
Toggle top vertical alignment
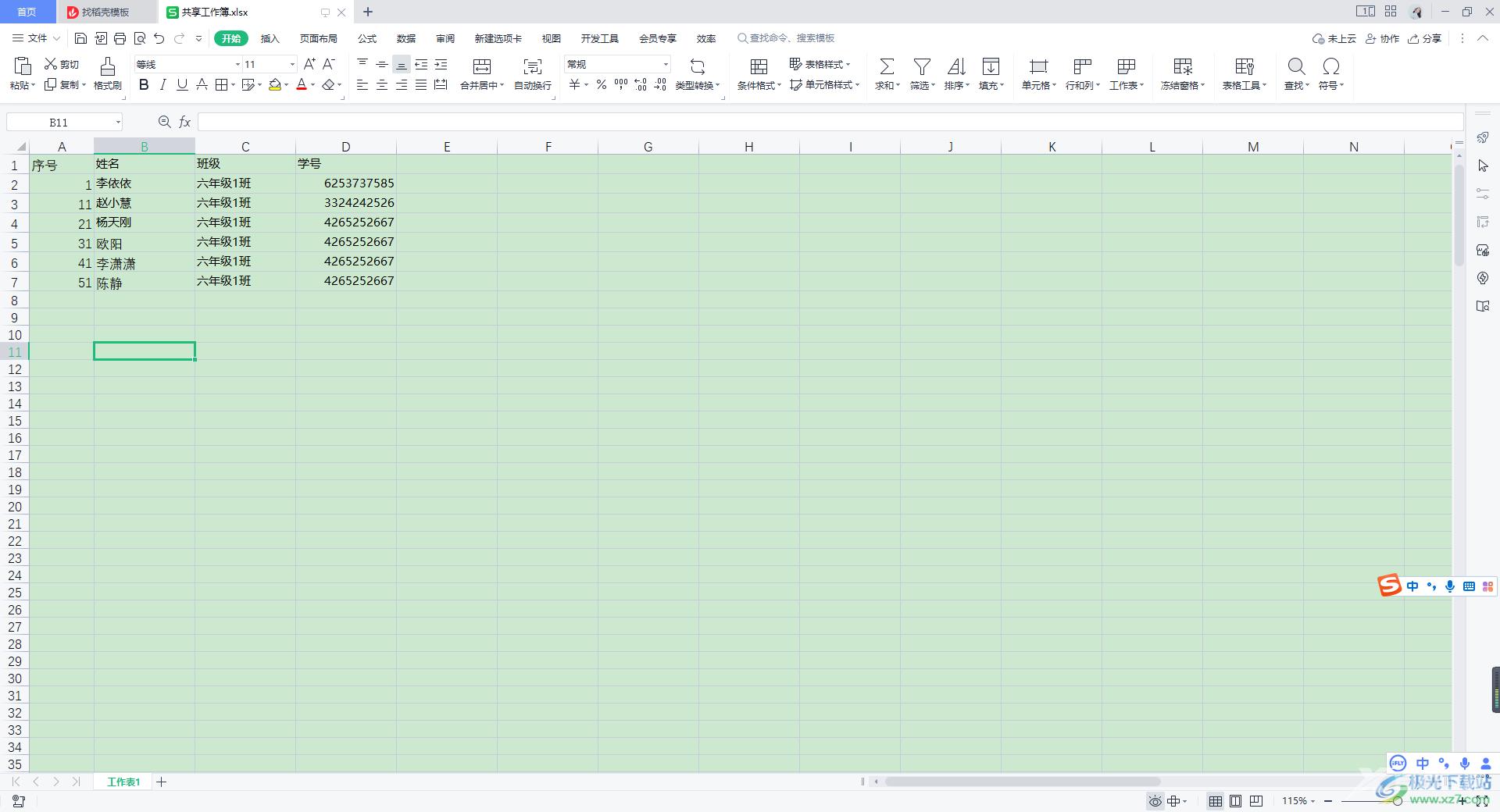point(362,64)
